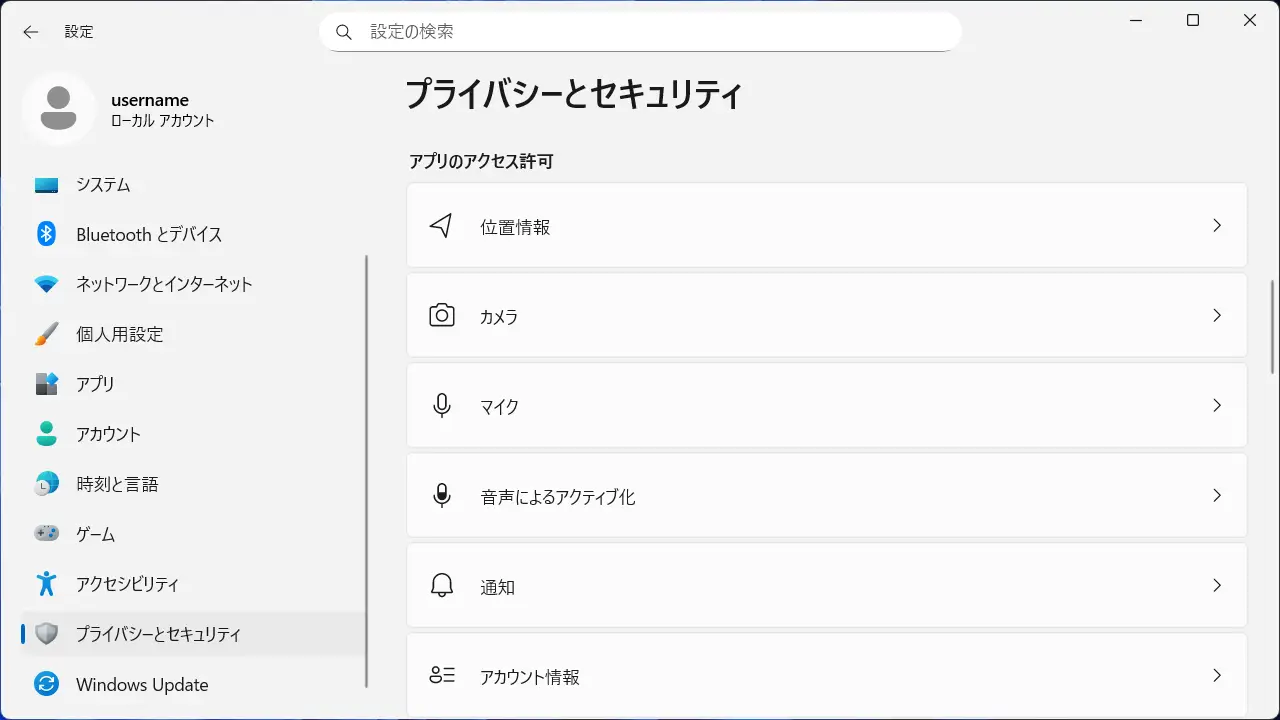Viewport: 1280px width, 720px height.
Task: Open アクセシビリティ settings category
Action: [127, 584]
